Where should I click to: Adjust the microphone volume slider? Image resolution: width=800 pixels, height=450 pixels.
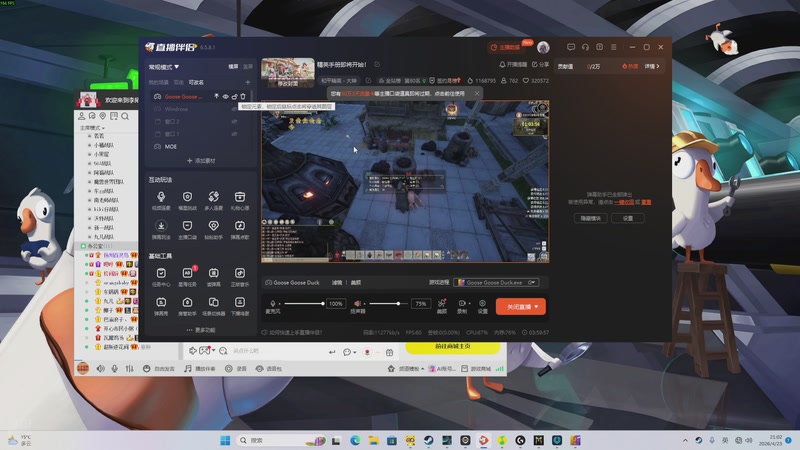point(304,304)
